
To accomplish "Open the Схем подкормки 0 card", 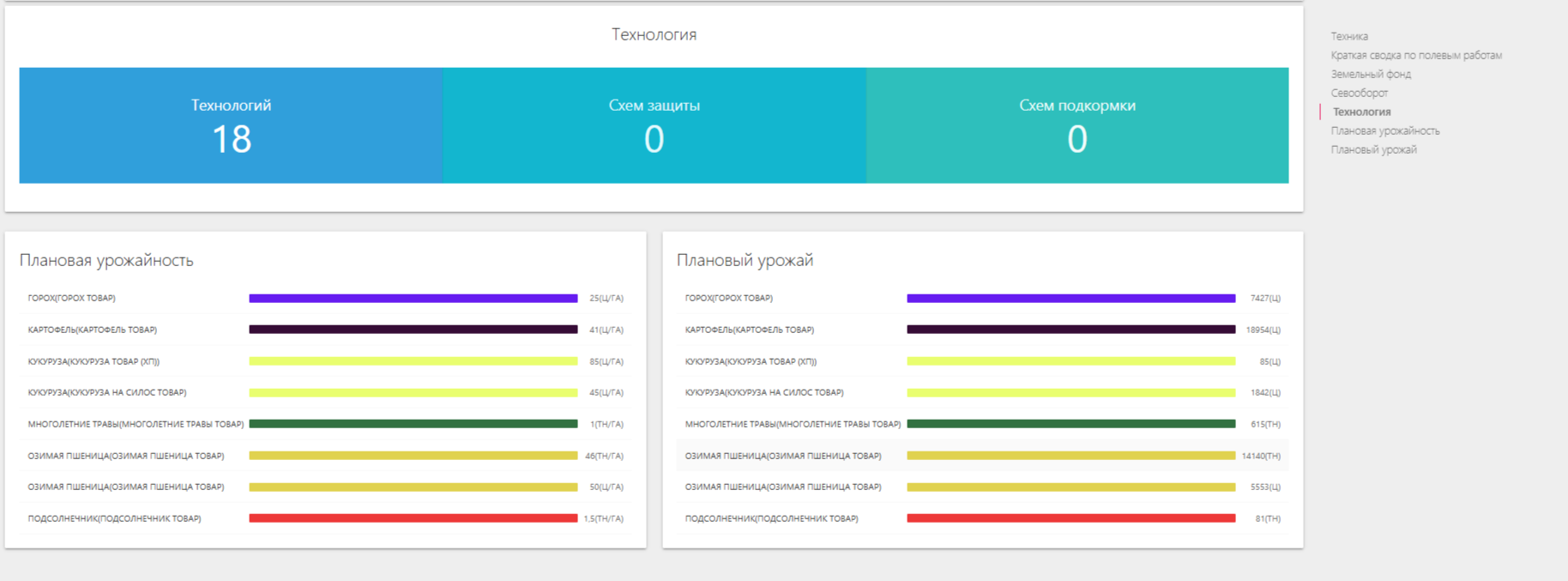I will pyautogui.click(x=1076, y=125).
